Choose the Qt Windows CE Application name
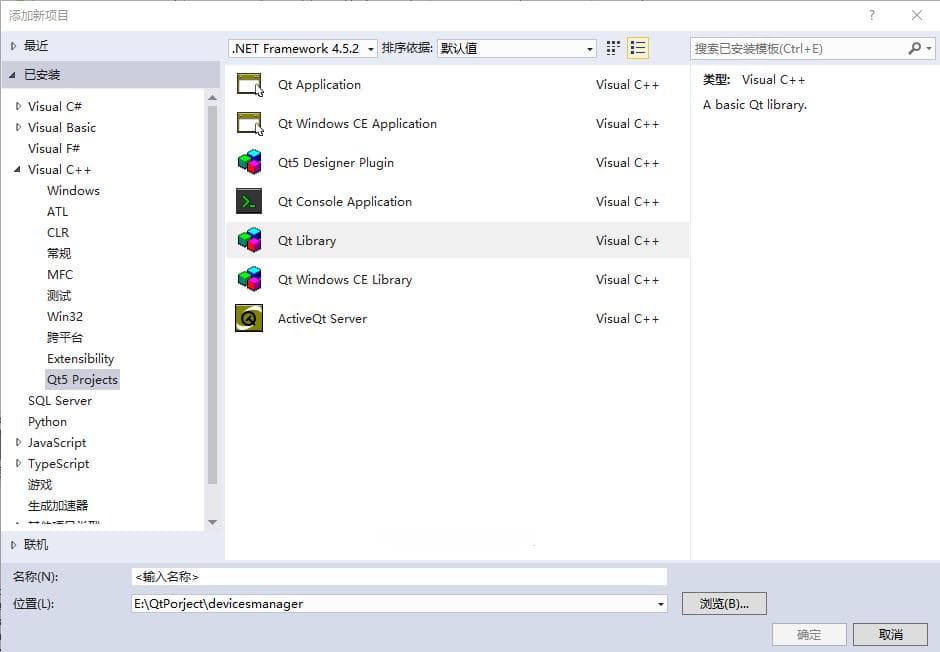Screen dimensions: 940x652 [357, 123]
